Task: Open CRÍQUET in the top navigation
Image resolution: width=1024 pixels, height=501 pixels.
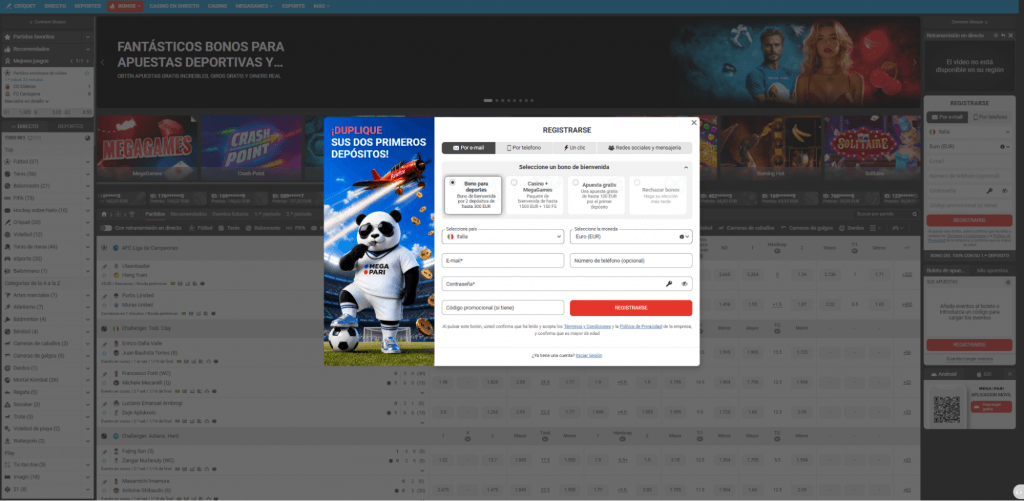Action: [22, 6]
